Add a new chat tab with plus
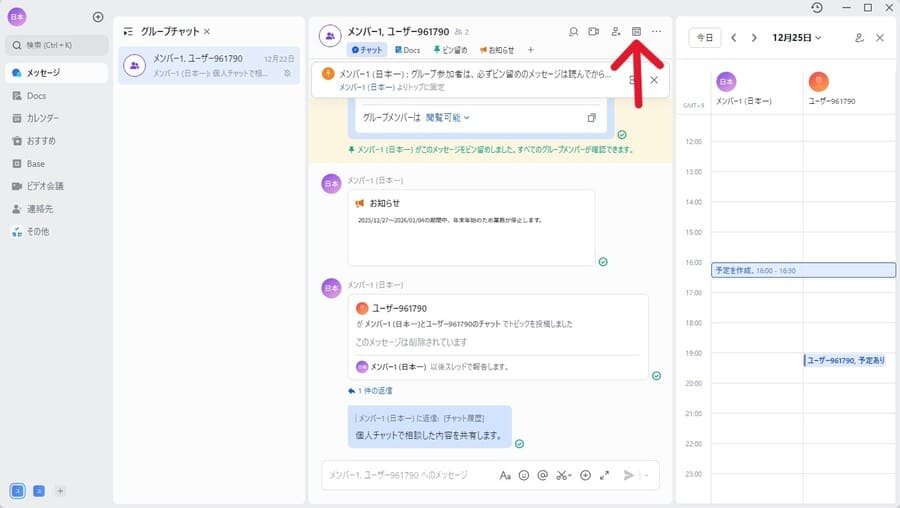Viewport: 900px width, 508px height. pos(531,50)
